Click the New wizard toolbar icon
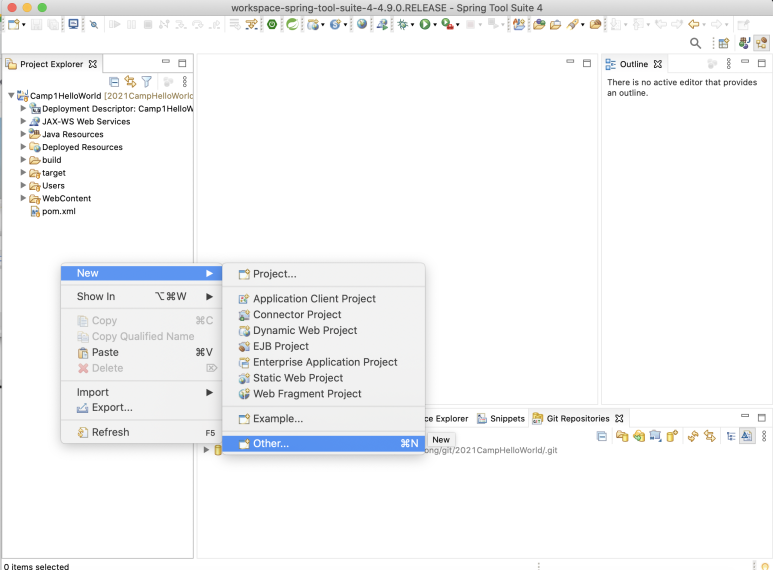773x570 pixels. pyautogui.click(x=13, y=24)
